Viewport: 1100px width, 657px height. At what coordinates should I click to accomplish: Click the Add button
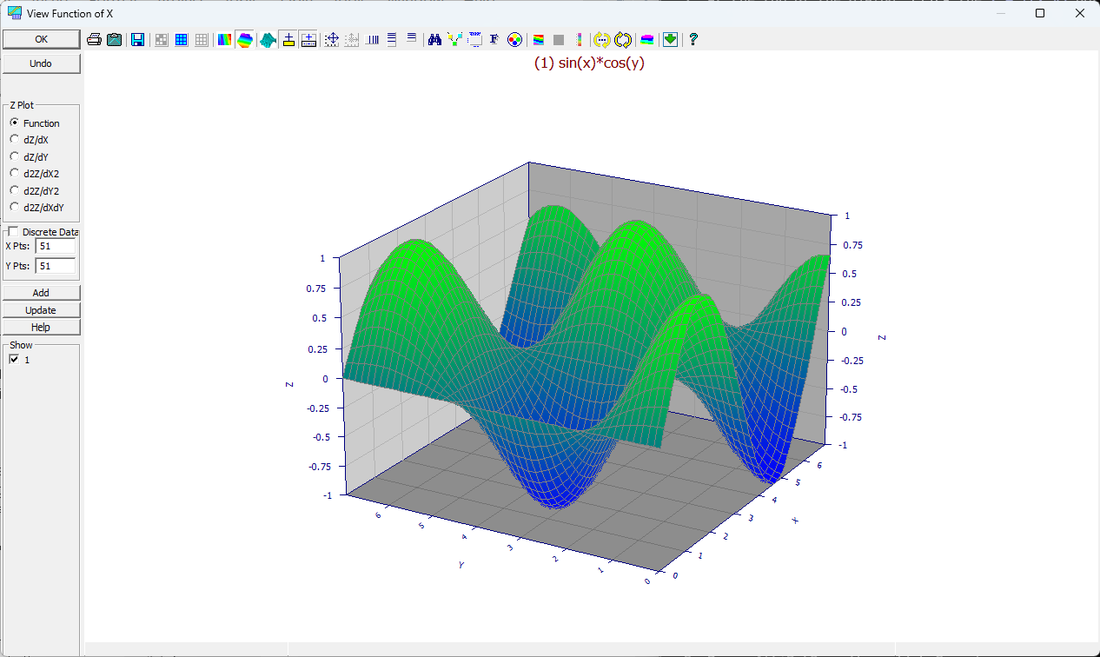click(x=41, y=292)
